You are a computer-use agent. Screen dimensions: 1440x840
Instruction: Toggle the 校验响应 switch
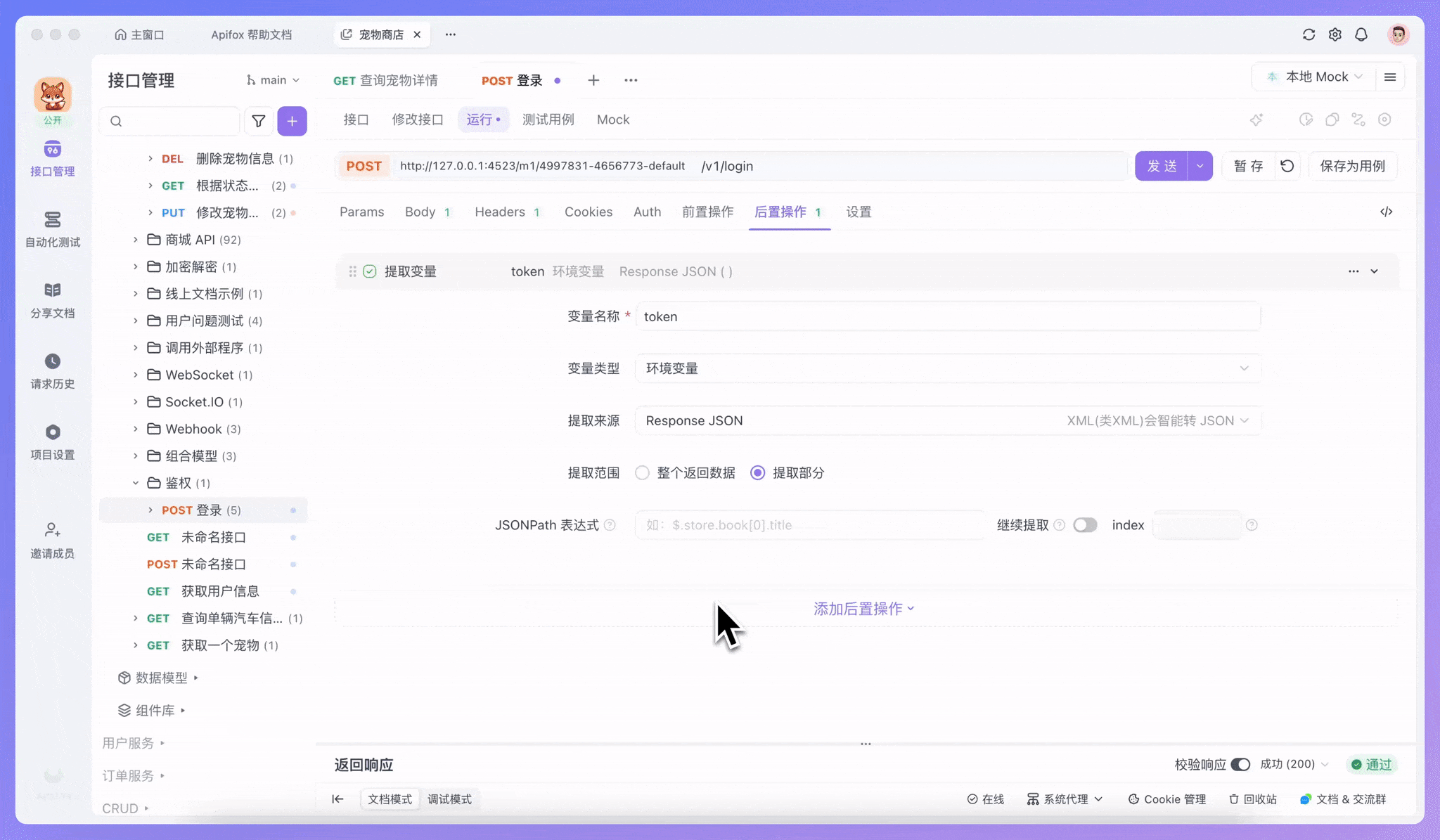tap(1240, 764)
